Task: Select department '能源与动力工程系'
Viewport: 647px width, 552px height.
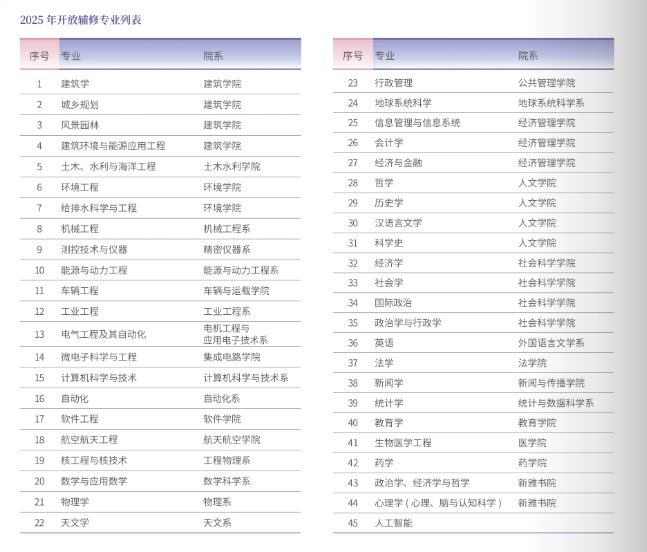Action: [x=241, y=270]
